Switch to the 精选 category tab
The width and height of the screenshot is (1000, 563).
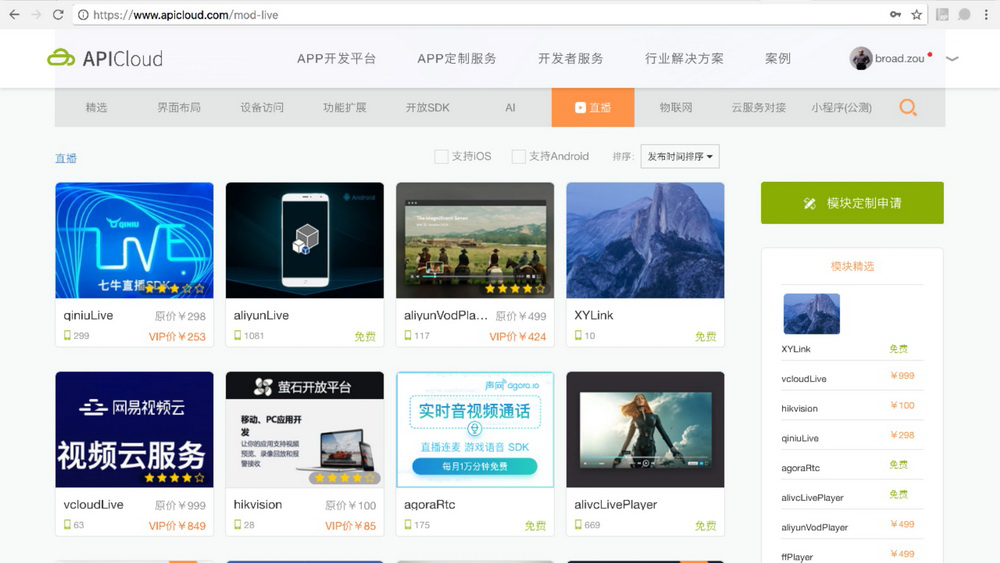(x=96, y=107)
